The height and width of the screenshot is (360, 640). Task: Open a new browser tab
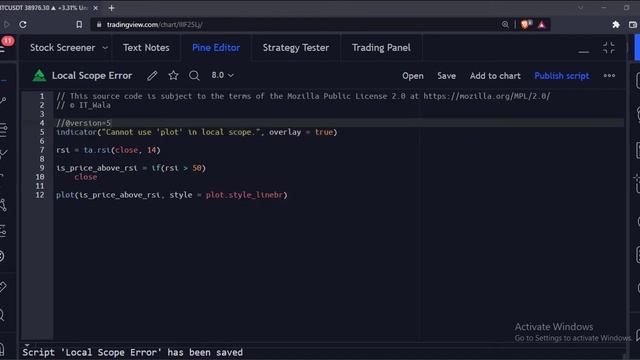[111, 8]
